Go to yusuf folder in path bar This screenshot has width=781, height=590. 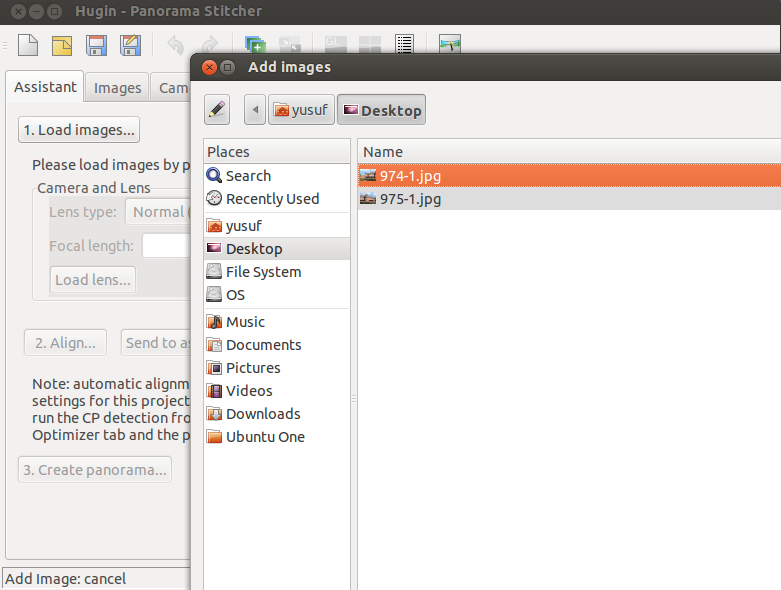(x=301, y=110)
